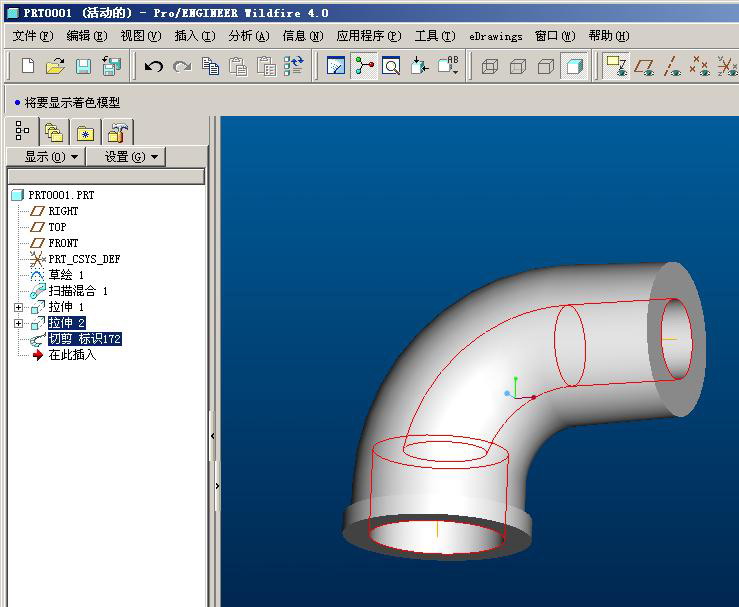This screenshot has height=607, width=739.
Task: Collapse the navigator panel with sash arrow
Action: [x=213, y=436]
